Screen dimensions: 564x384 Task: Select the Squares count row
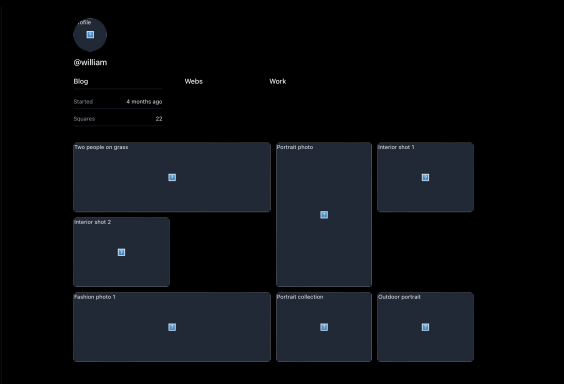(x=118, y=119)
